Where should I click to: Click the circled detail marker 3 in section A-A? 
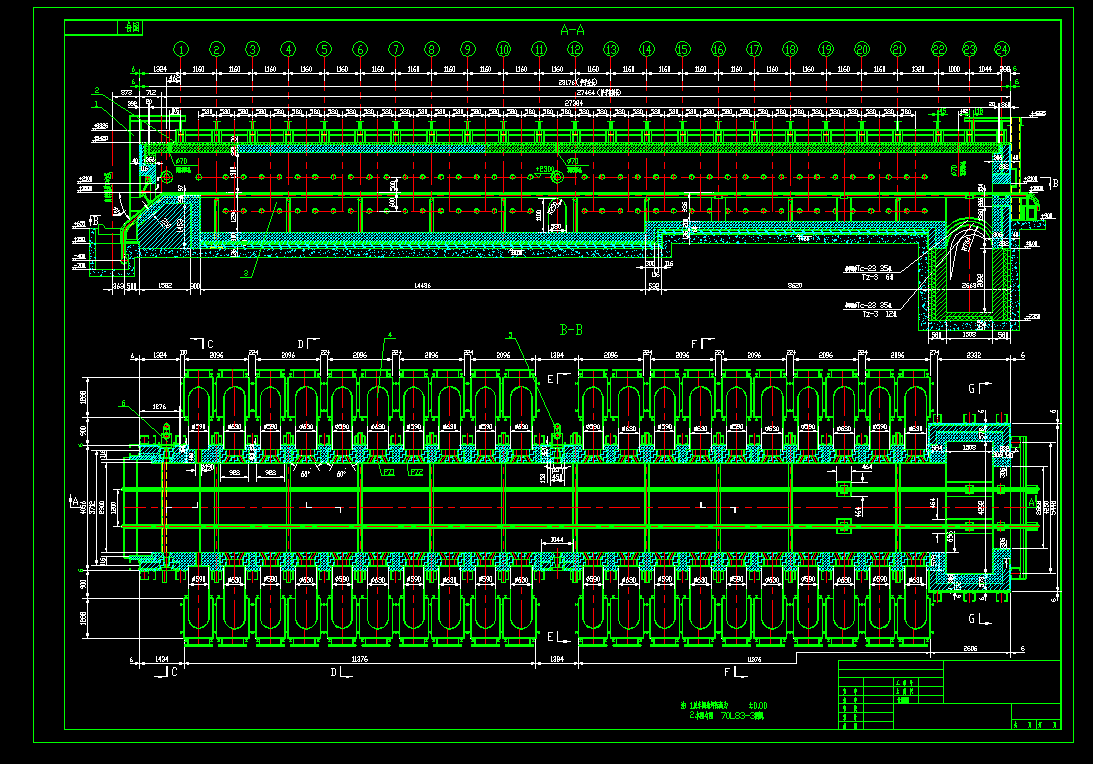pyautogui.click(x=246, y=272)
